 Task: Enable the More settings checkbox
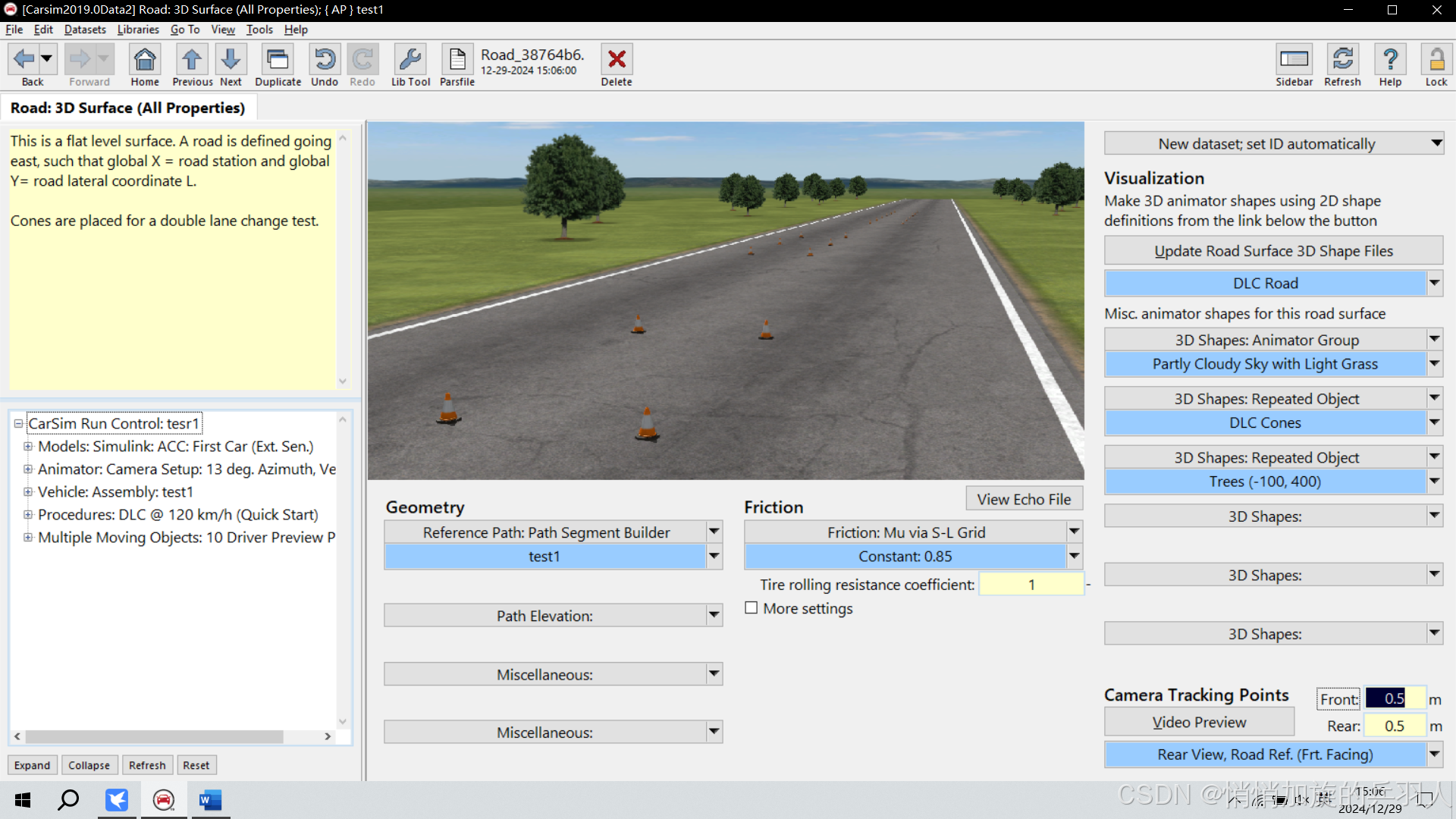[x=752, y=608]
